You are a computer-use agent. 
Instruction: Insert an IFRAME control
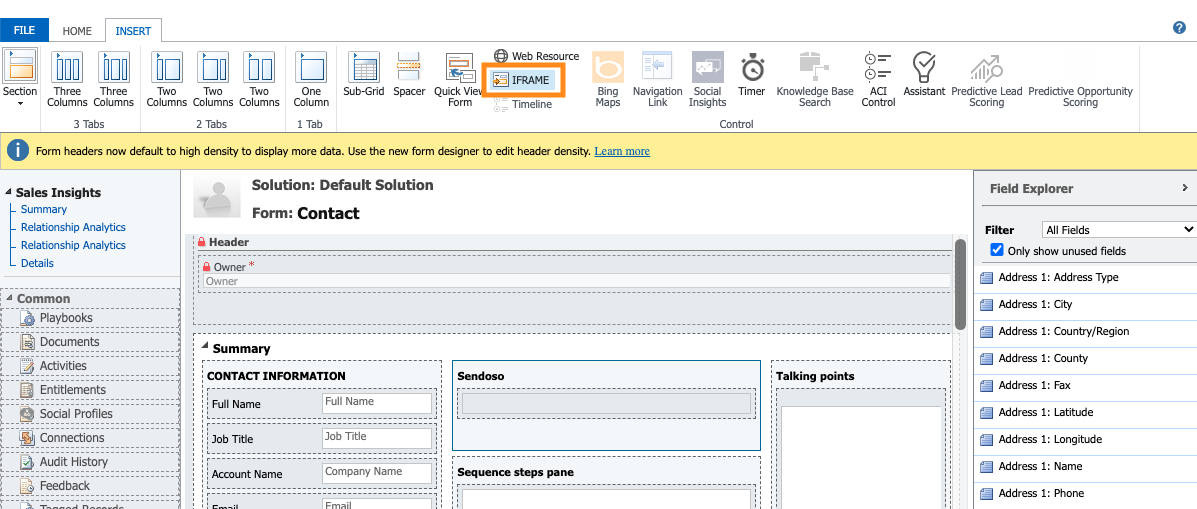pyautogui.click(x=522, y=80)
